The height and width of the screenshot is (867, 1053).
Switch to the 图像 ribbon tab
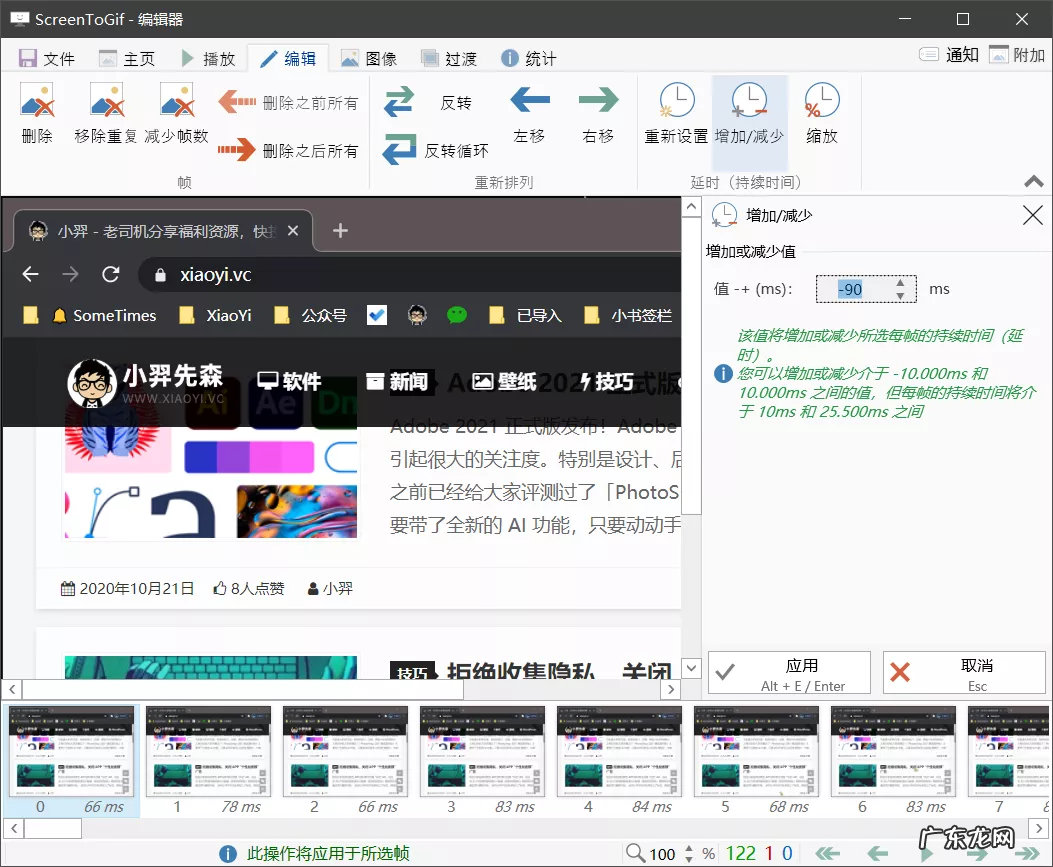370,57
